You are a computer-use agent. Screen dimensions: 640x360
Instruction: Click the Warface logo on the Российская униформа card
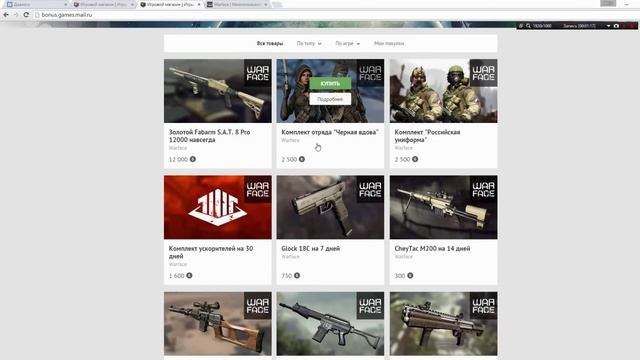coord(483,73)
